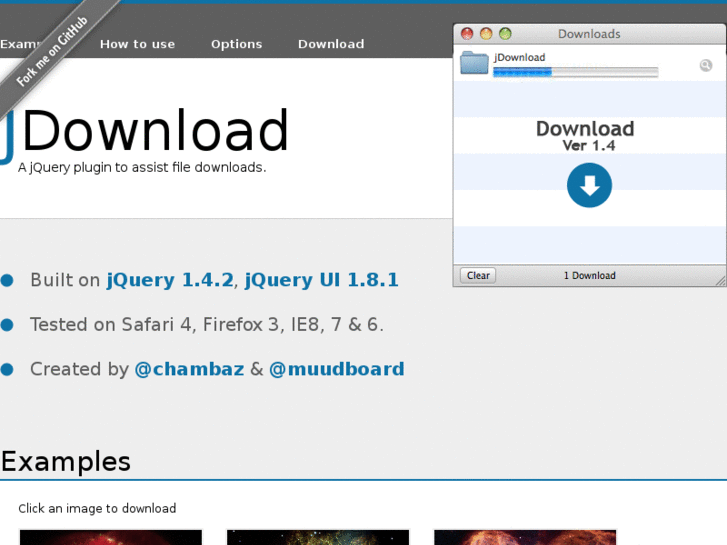
Task: Click the Fork me on GitHub ribbon
Action: (51, 51)
